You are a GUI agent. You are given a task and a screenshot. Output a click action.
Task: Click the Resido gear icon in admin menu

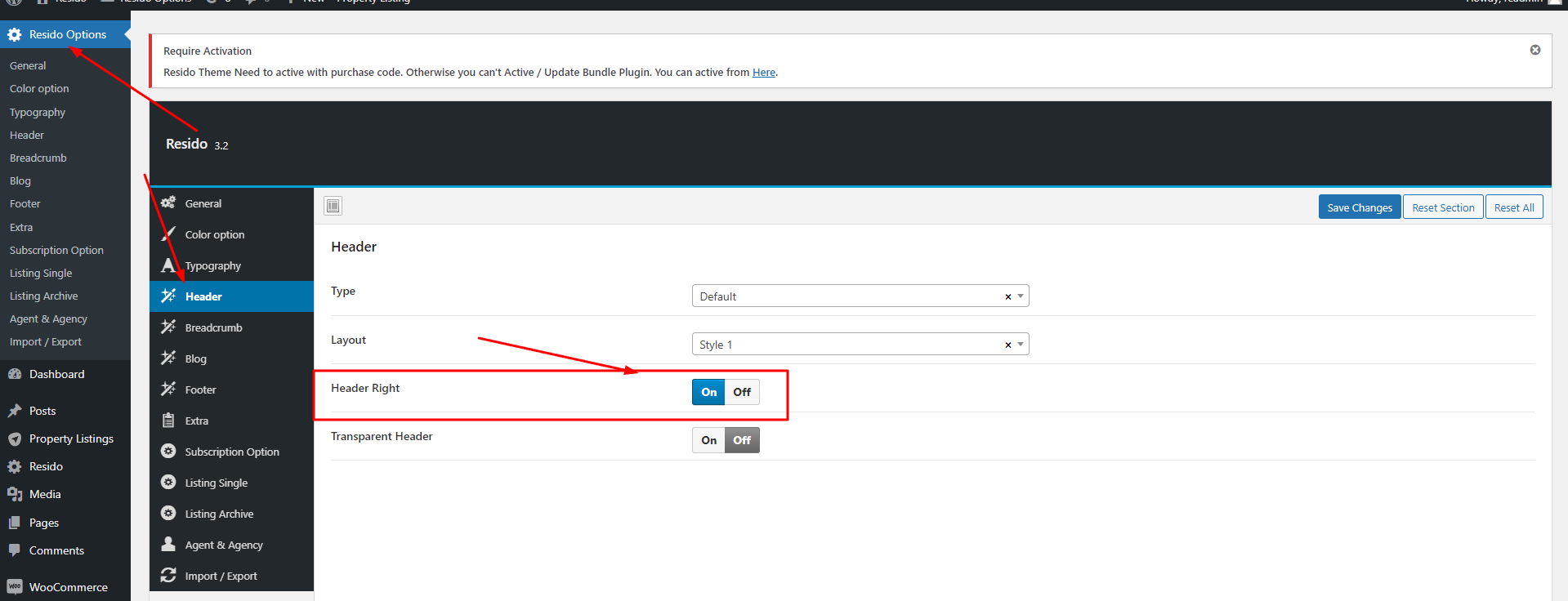click(x=15, y=466)
